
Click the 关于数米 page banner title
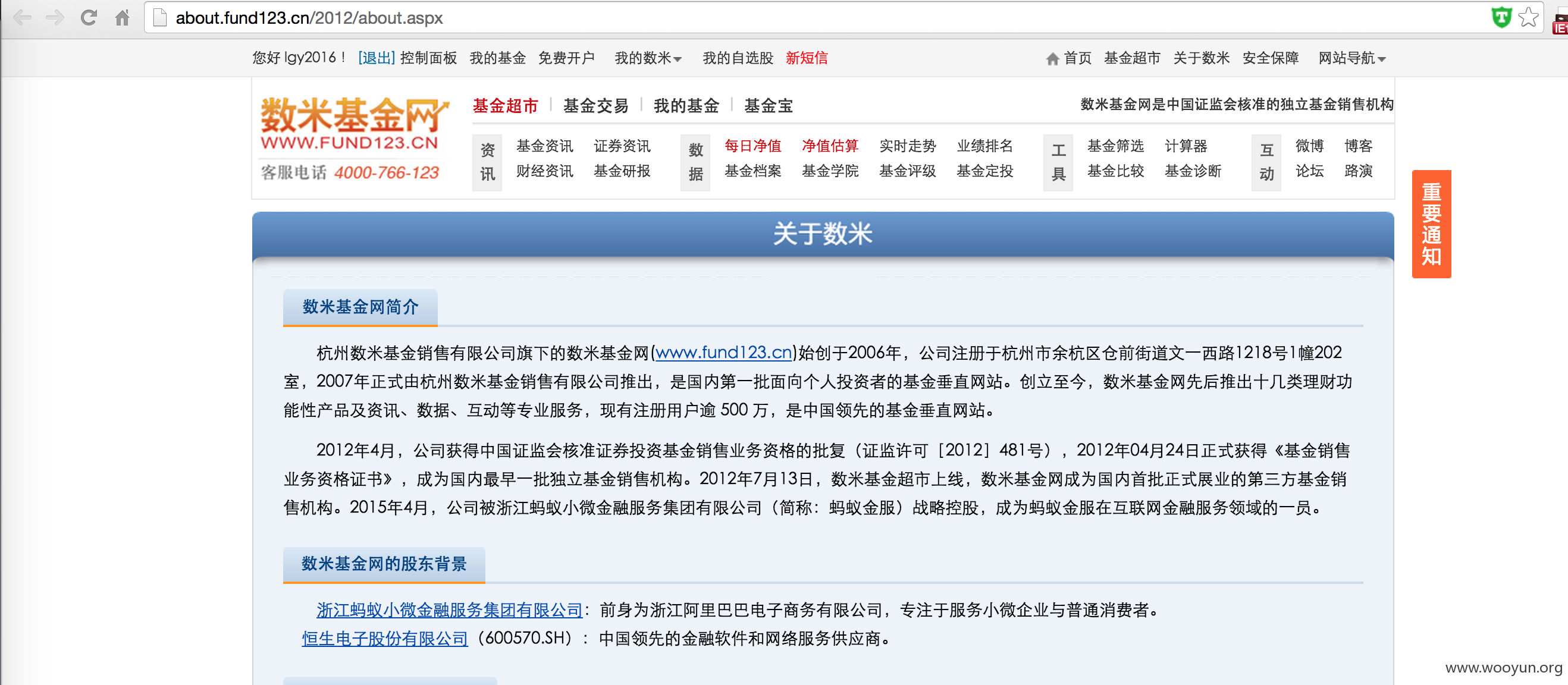822,234
